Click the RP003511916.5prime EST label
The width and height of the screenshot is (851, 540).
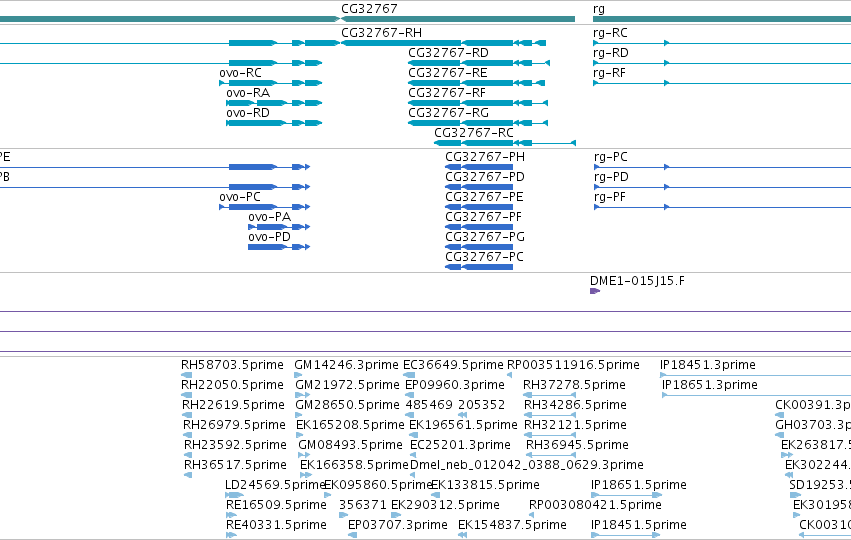coord(573,365)
